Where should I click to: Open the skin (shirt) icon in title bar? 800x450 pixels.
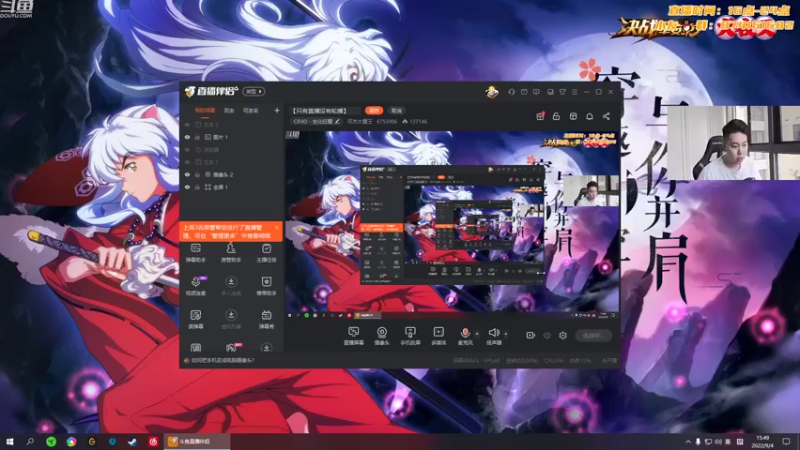[562, 92]
